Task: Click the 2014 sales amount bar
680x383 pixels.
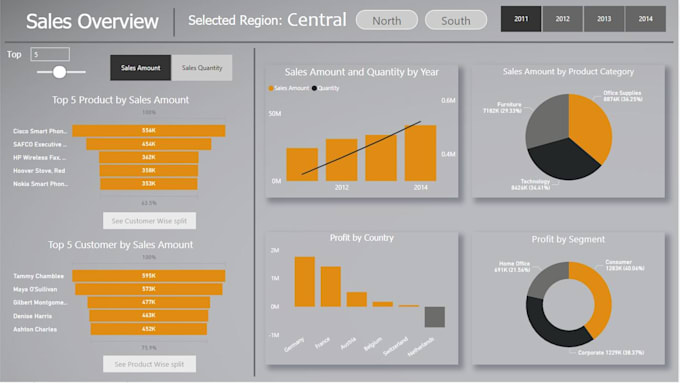Action: coord(420,153)
